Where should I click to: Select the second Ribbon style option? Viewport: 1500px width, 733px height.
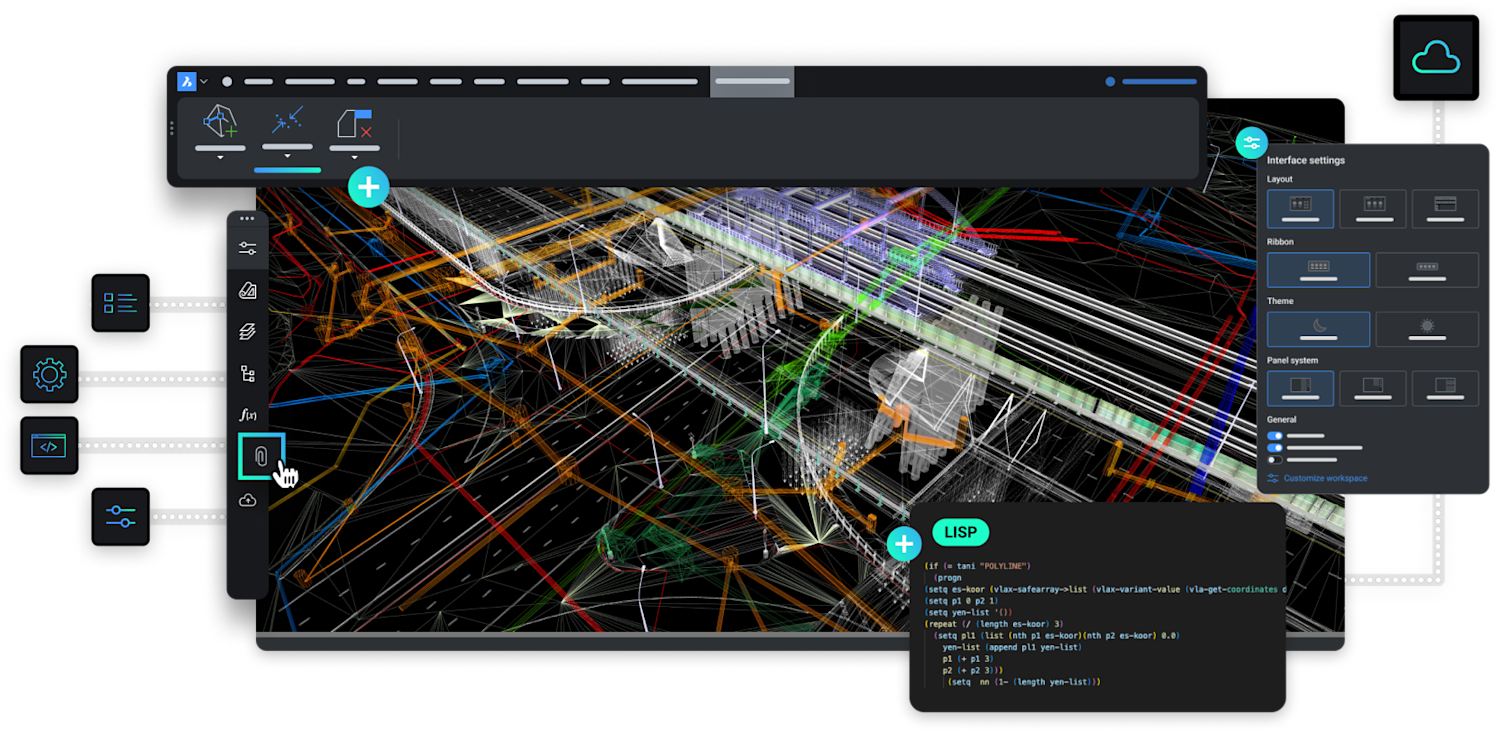[x=1427, y=270]
